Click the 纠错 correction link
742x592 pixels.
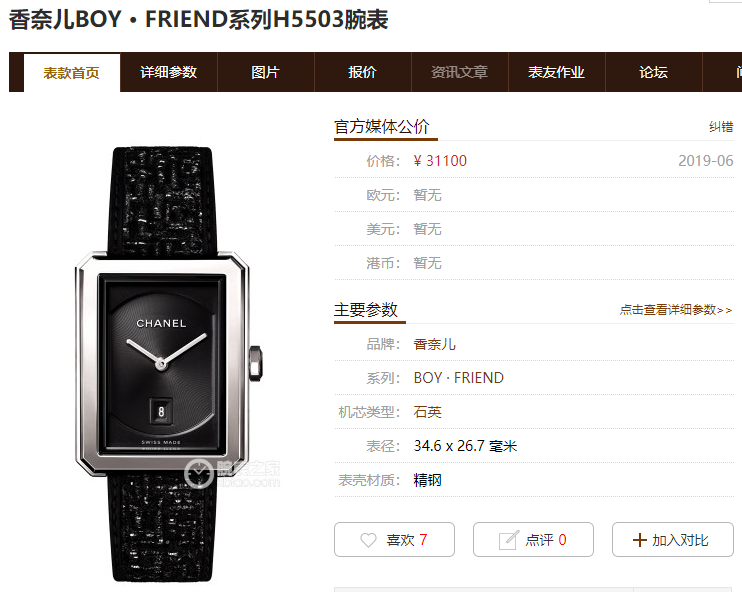click(x=721, y=127)
